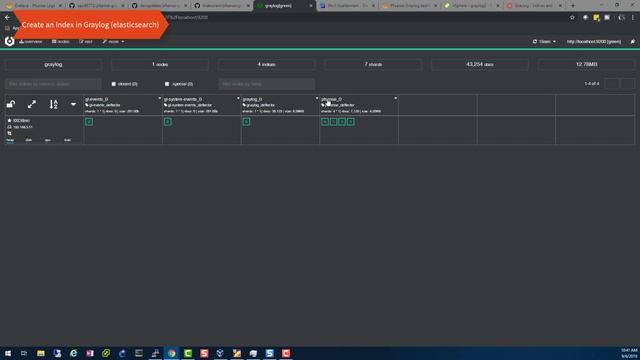The image size is (640, 360).
Task: Click the second phpmae_0 shard square
Action: 334,122
